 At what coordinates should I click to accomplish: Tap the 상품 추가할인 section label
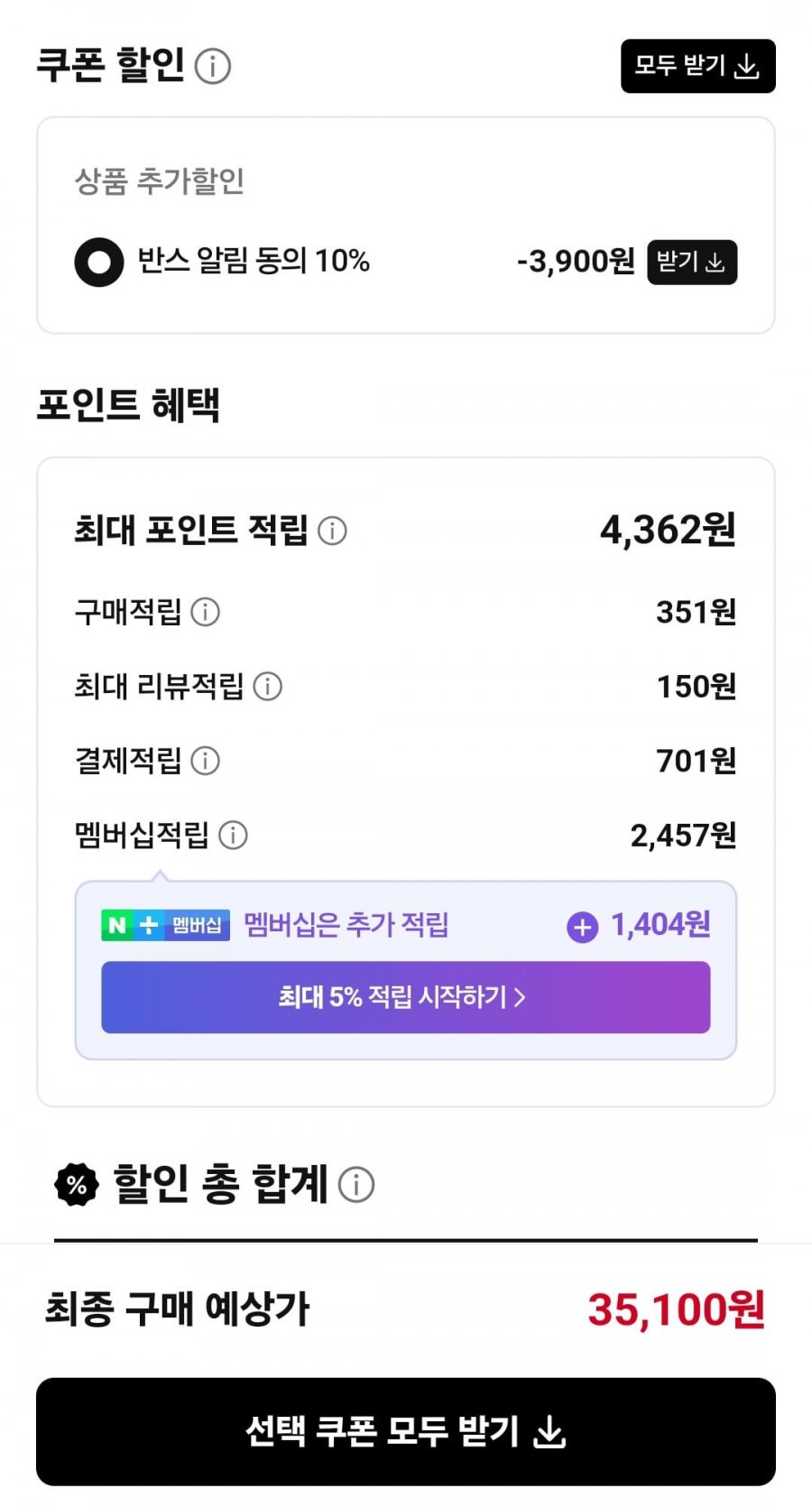[160, 181]
